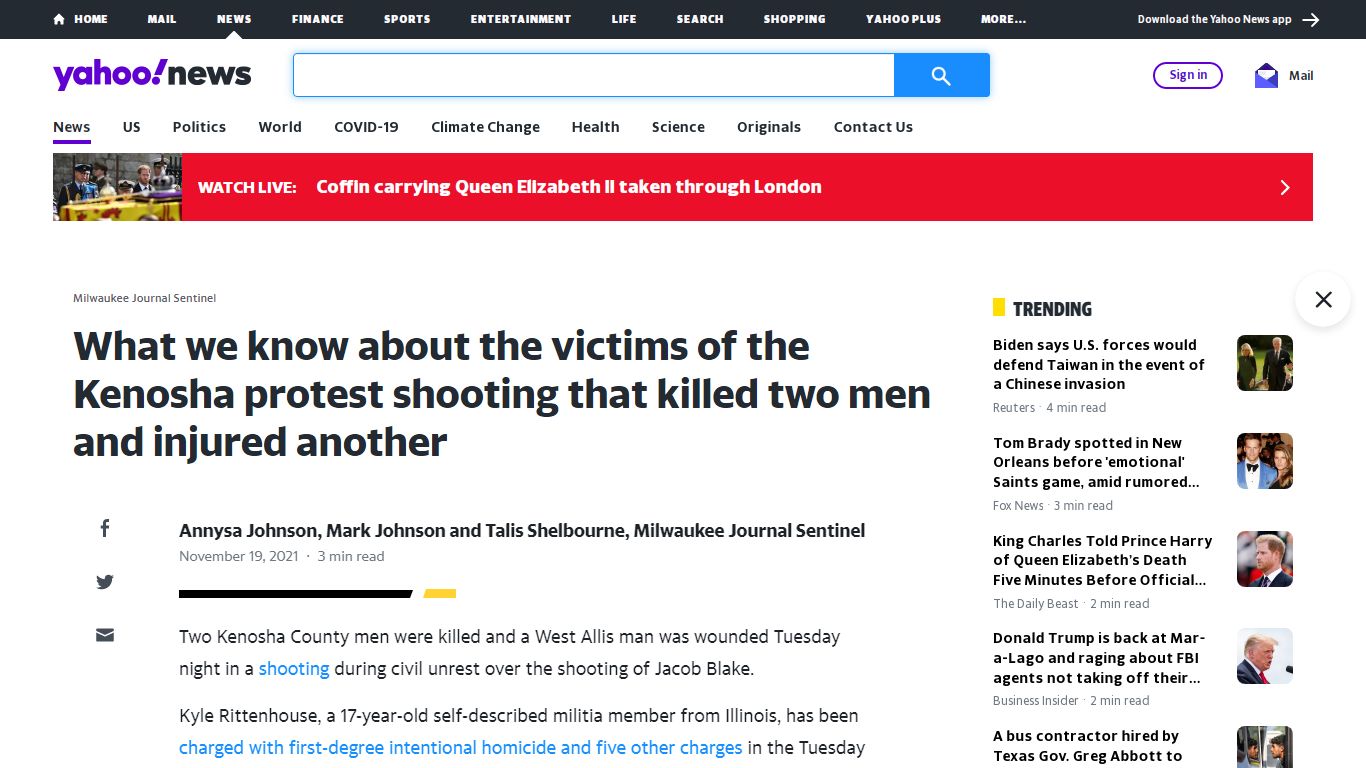This screenshot has width=1366, height=768.
Task: Select Finance in the top navigation
Action: (x=318, y=19)
